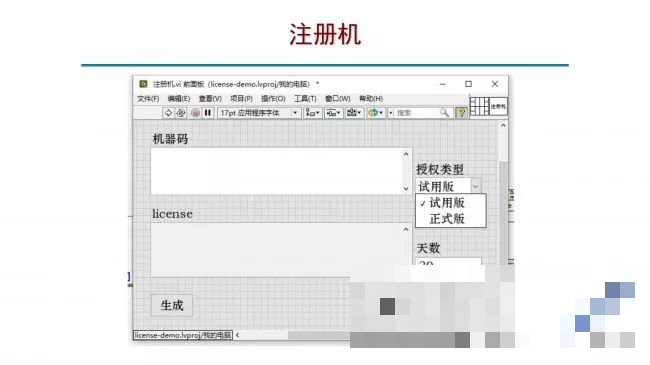Close the 注册机.vi window

pos(495,84)
